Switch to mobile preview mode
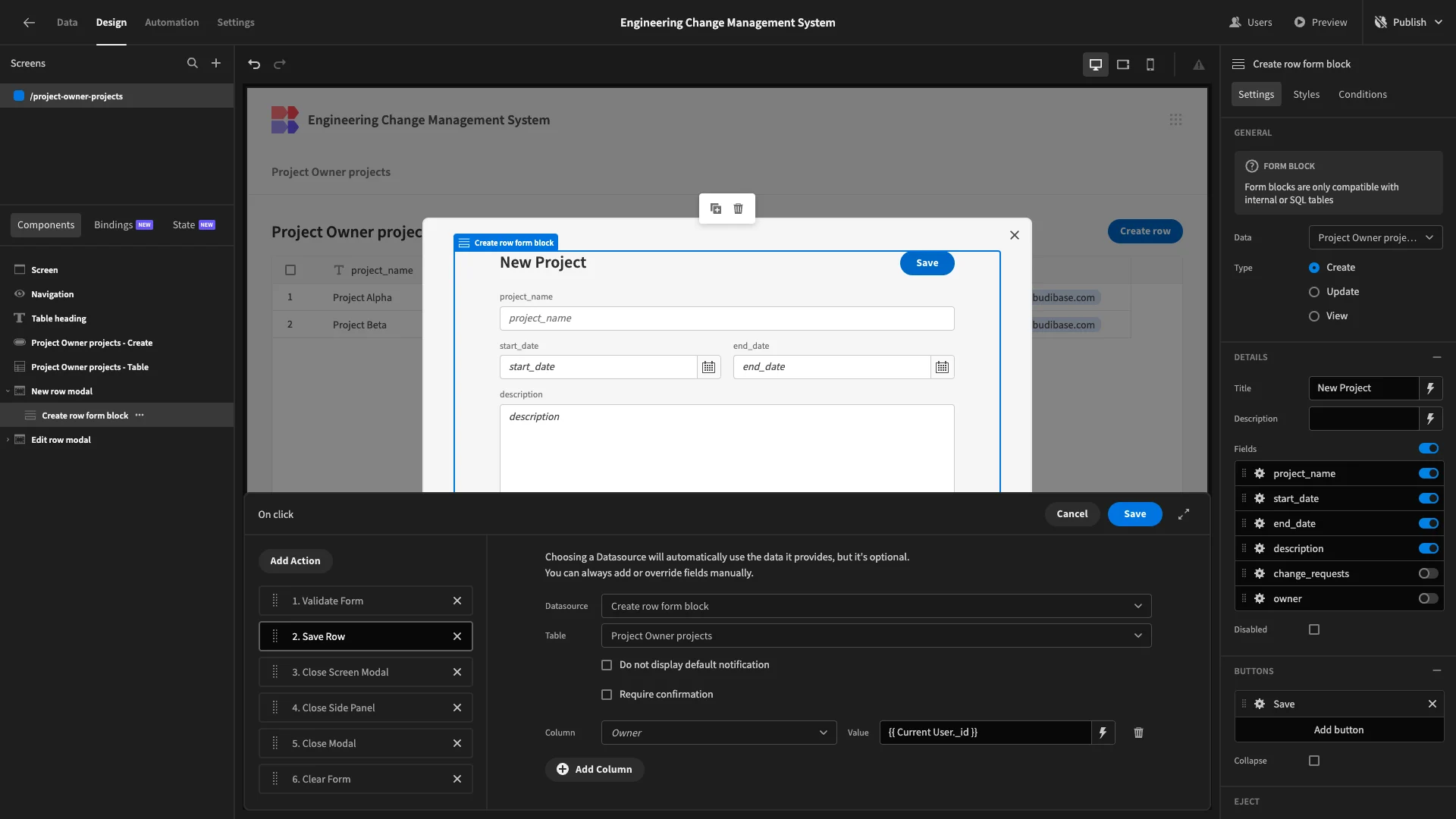 coord(1150,64)
